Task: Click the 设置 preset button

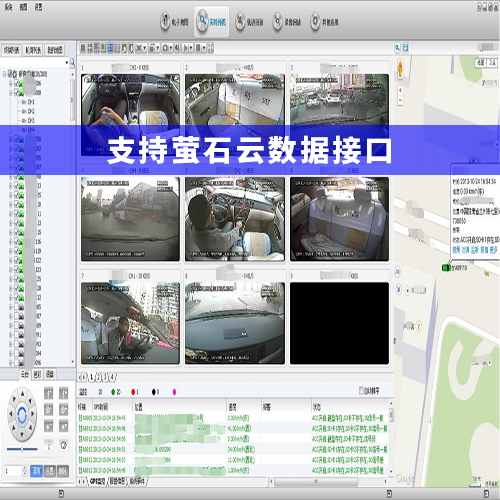Action: coord(50,471)
